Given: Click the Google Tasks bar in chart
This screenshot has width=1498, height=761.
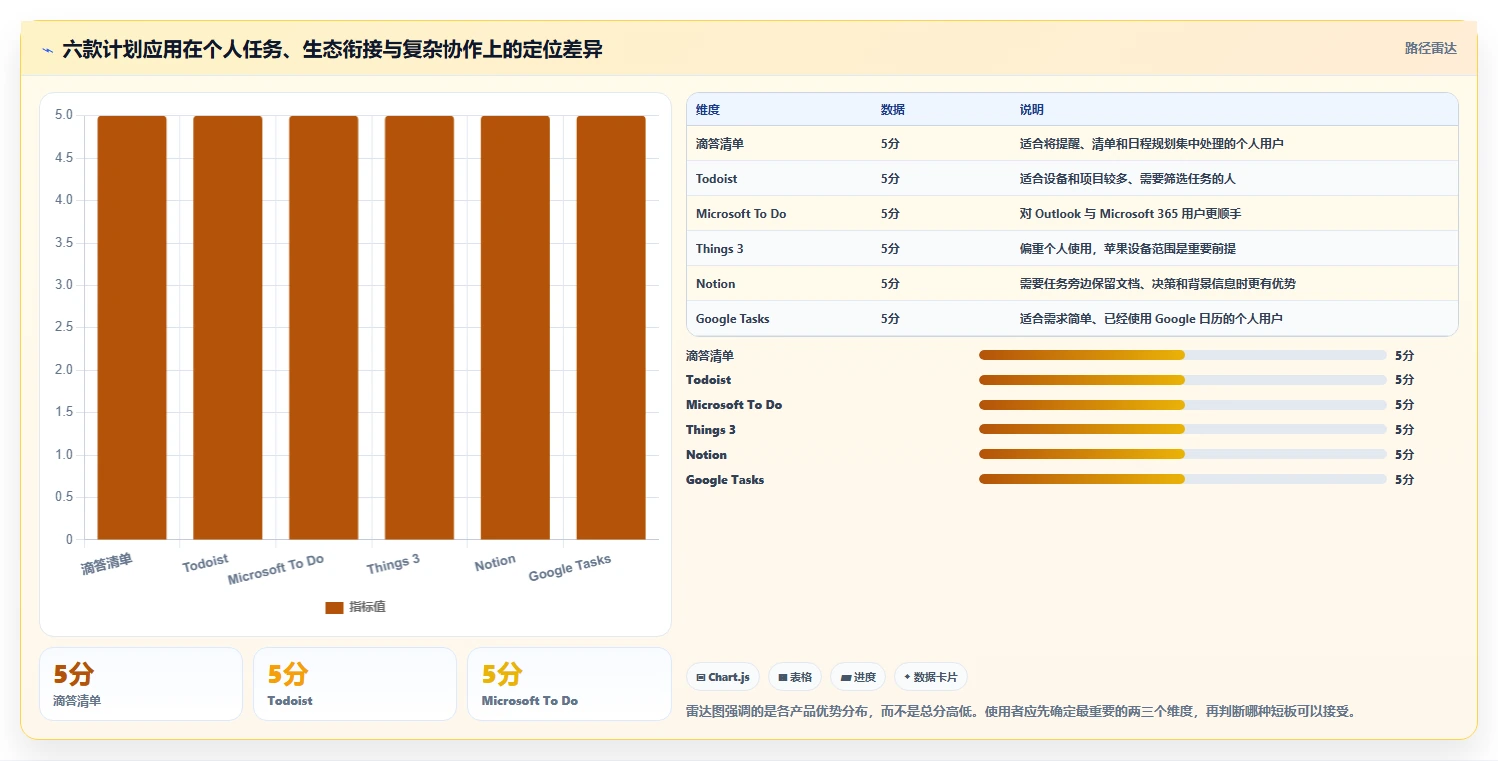Looking at the screenshot, I should pyautogui.click(x=611, y=327).
